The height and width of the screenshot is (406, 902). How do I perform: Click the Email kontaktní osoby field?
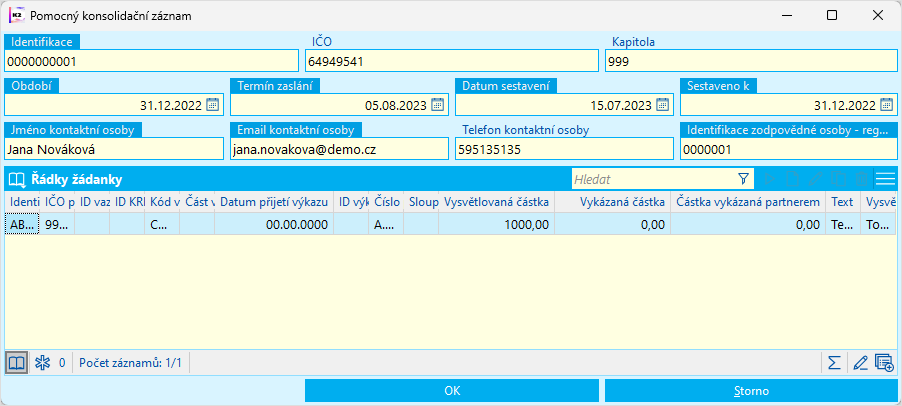pyautogui.click(x=339, y=149)
